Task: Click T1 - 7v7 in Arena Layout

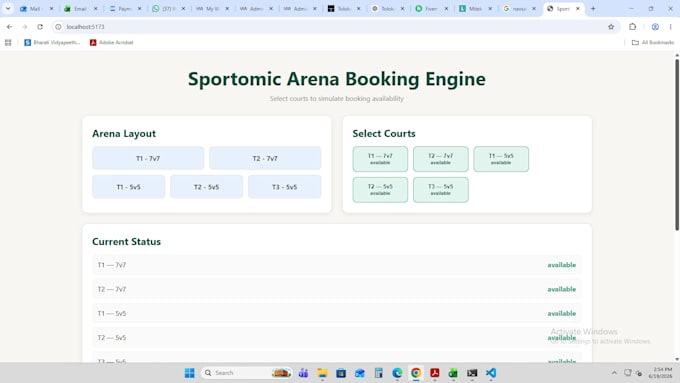Action: click(x=148, y=158)
